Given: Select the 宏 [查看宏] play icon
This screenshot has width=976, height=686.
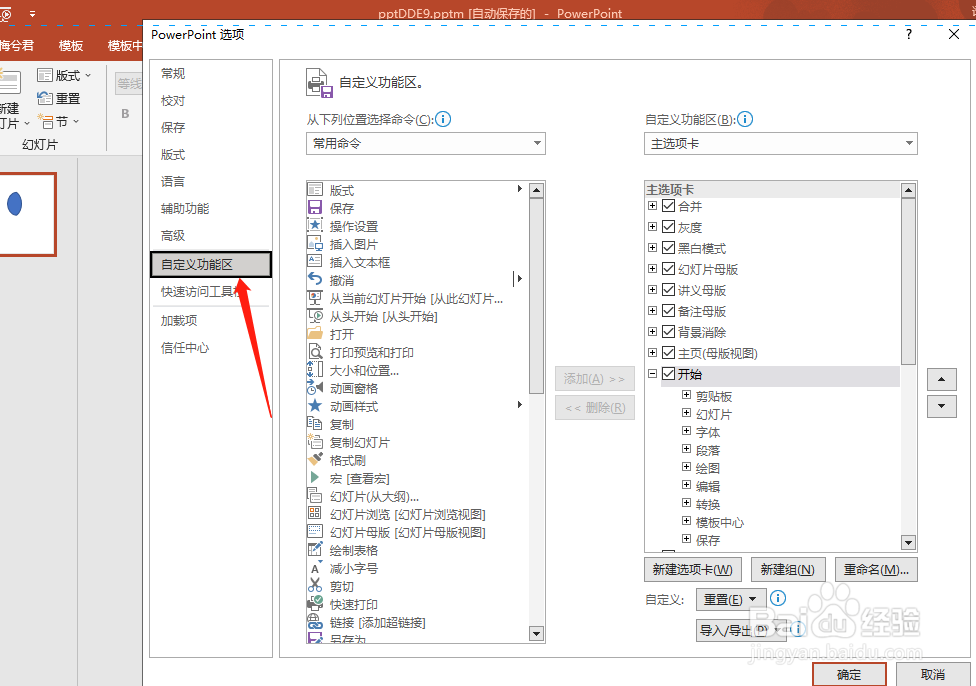Looking at the screenshot, I should tap(315, 477).
